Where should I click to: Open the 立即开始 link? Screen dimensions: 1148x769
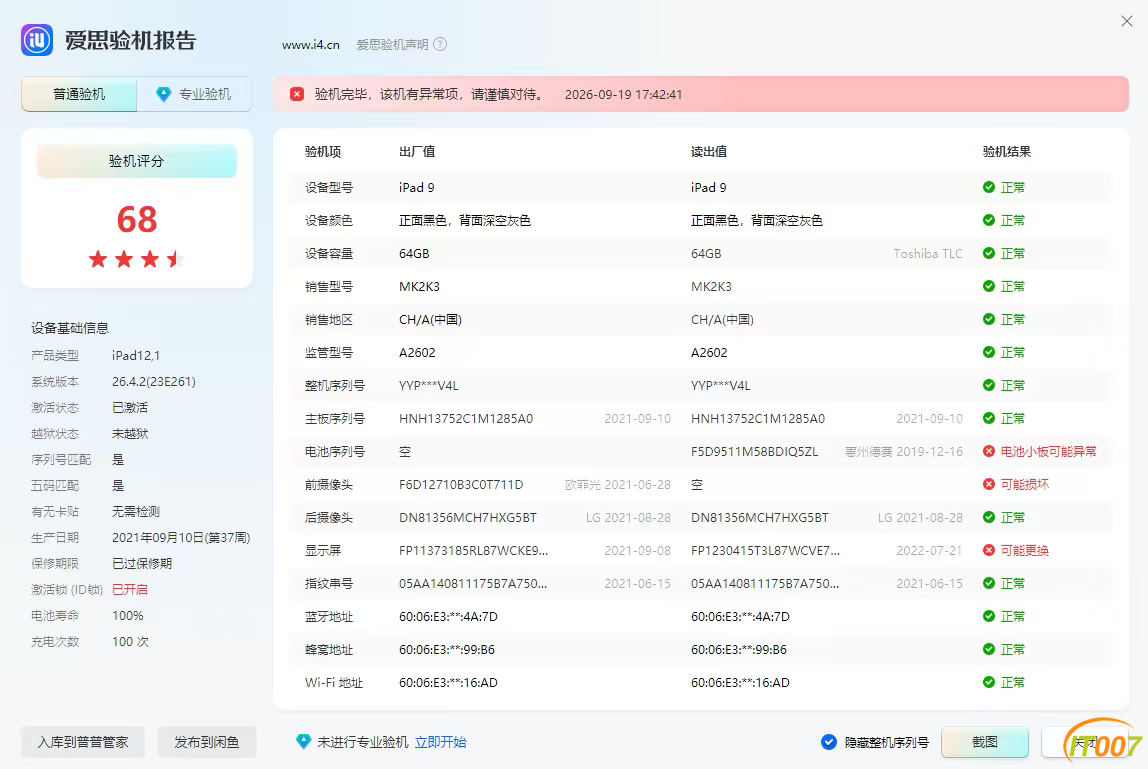point(441,742)
